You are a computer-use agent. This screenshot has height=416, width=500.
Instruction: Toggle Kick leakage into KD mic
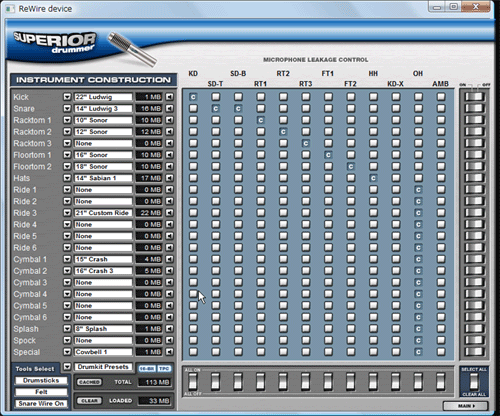click(193, 97)
